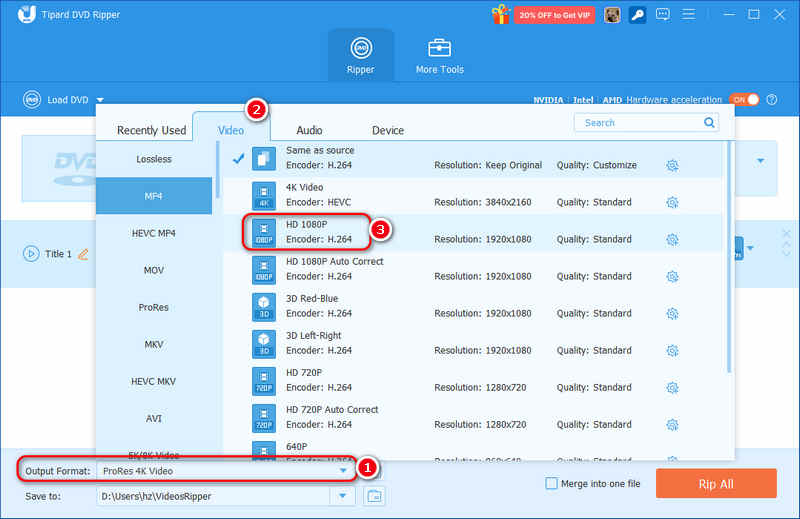800x519 pixels.
Task: Click gear icon for HD 720P preset
Action: [672, 387]
